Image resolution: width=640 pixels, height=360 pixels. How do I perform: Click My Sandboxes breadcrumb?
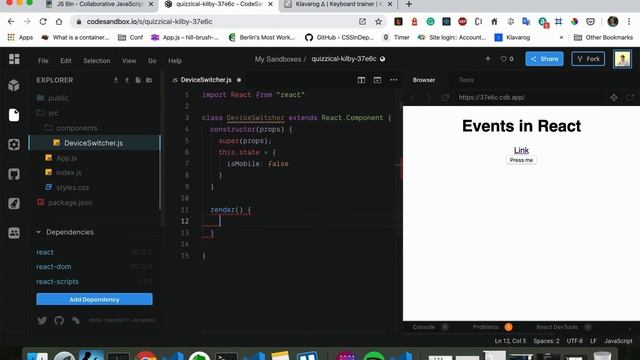click(278, 59)
